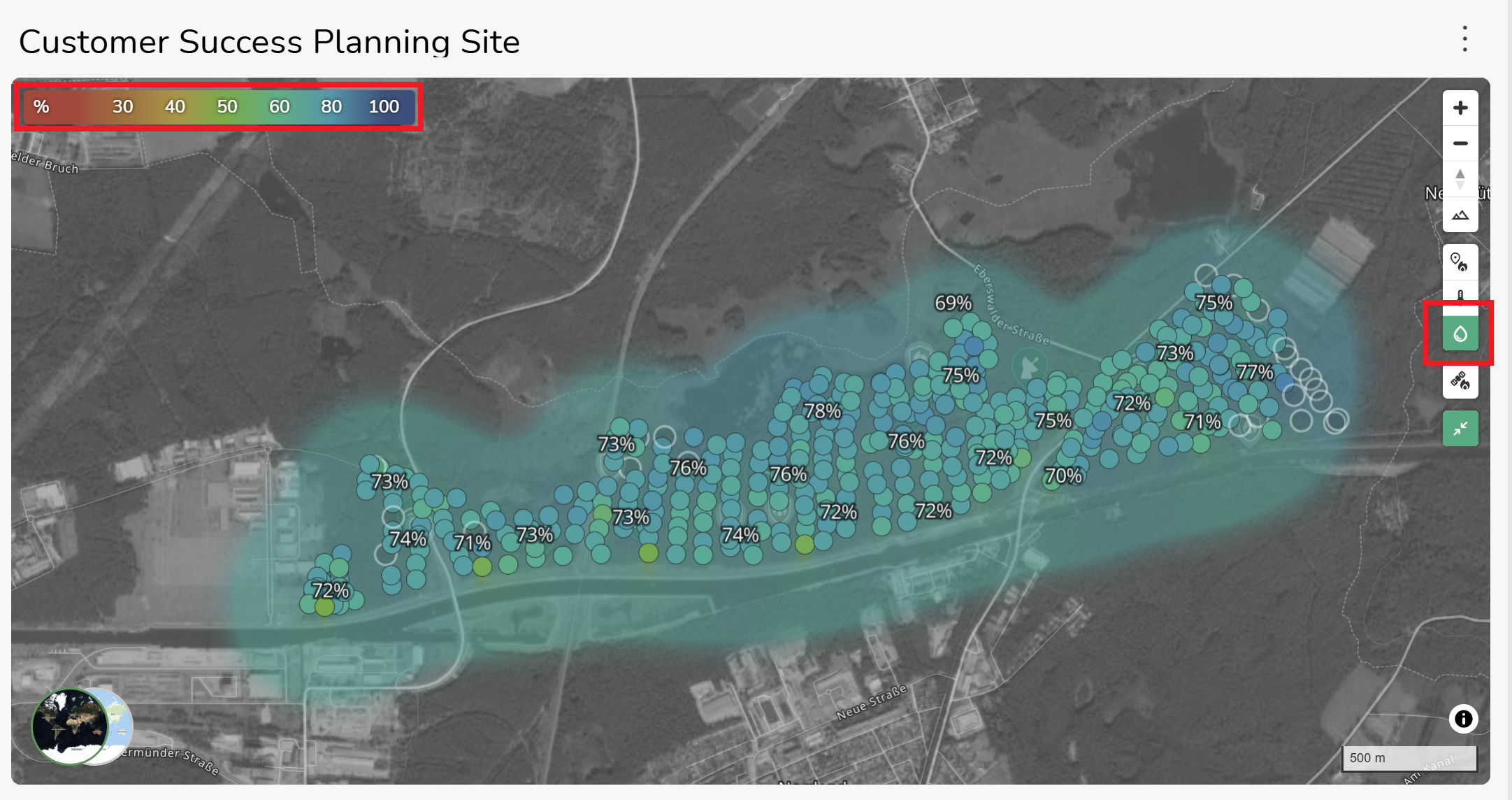The width and height of the screenshot is (1512, 800).
Task: Click the 78% humidity cluster label
Action: [x=822, y=410]
